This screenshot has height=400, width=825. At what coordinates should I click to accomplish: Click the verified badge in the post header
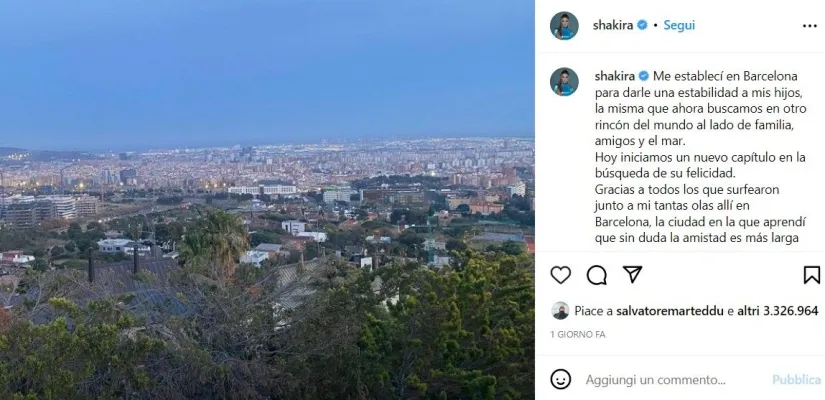[643, 26]
